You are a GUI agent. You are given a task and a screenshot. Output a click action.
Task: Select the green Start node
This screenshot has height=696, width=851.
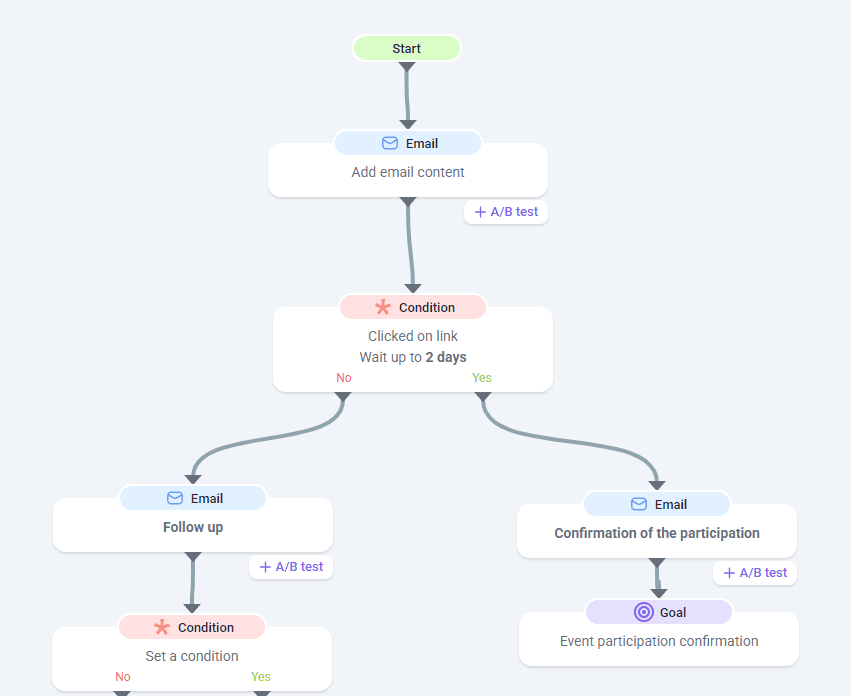(x=406, y=48)
